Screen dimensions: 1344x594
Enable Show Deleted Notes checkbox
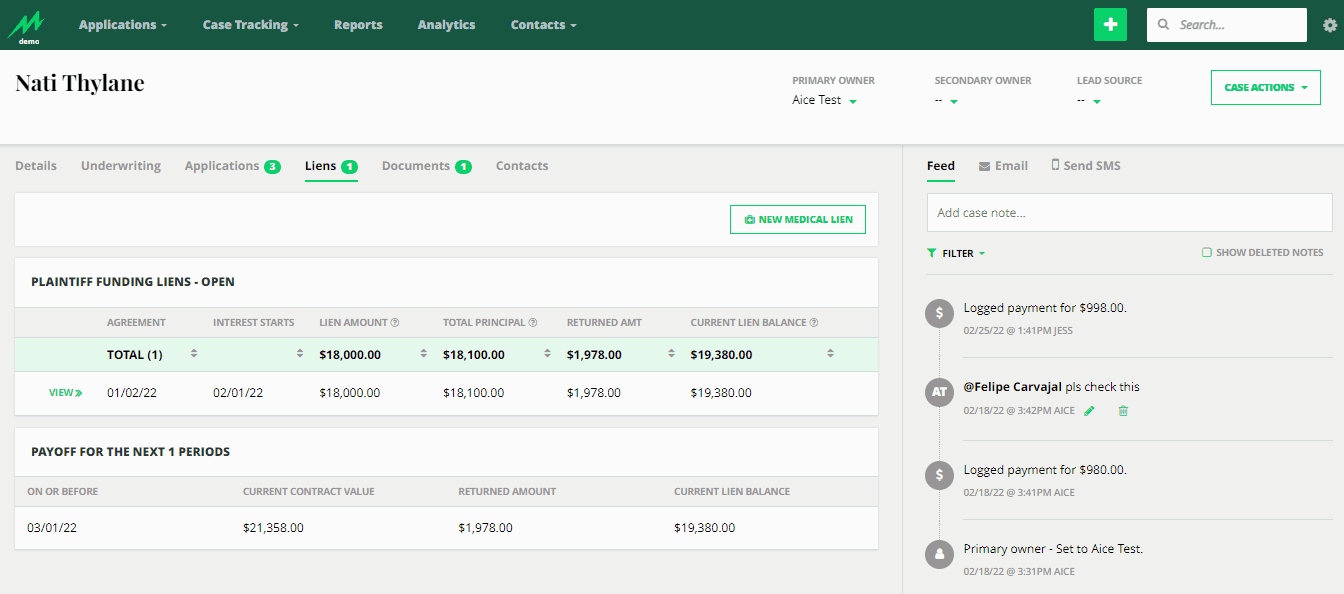[1207, 253]
